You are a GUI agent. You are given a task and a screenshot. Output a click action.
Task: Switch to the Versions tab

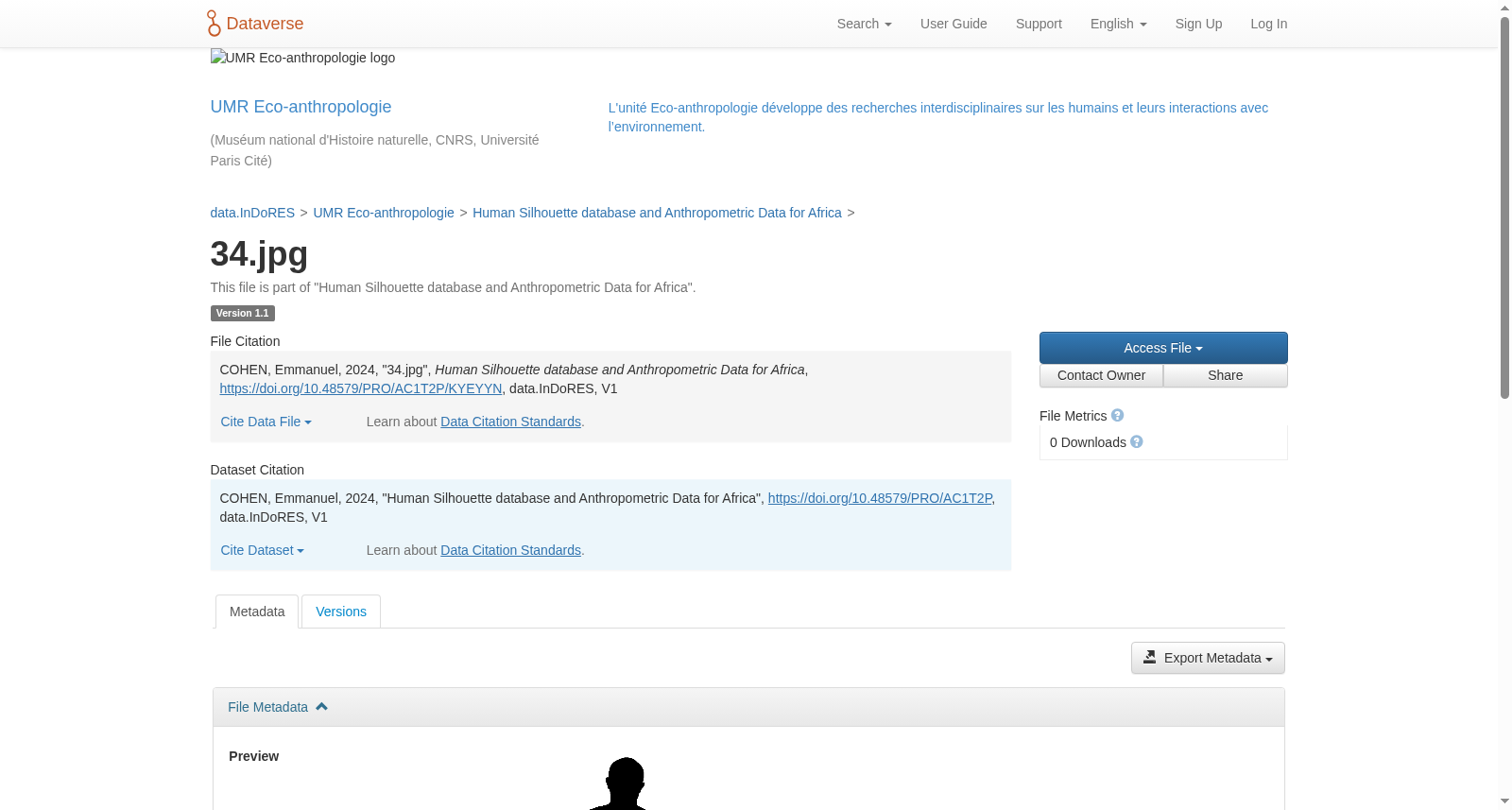tap(341, 612)
